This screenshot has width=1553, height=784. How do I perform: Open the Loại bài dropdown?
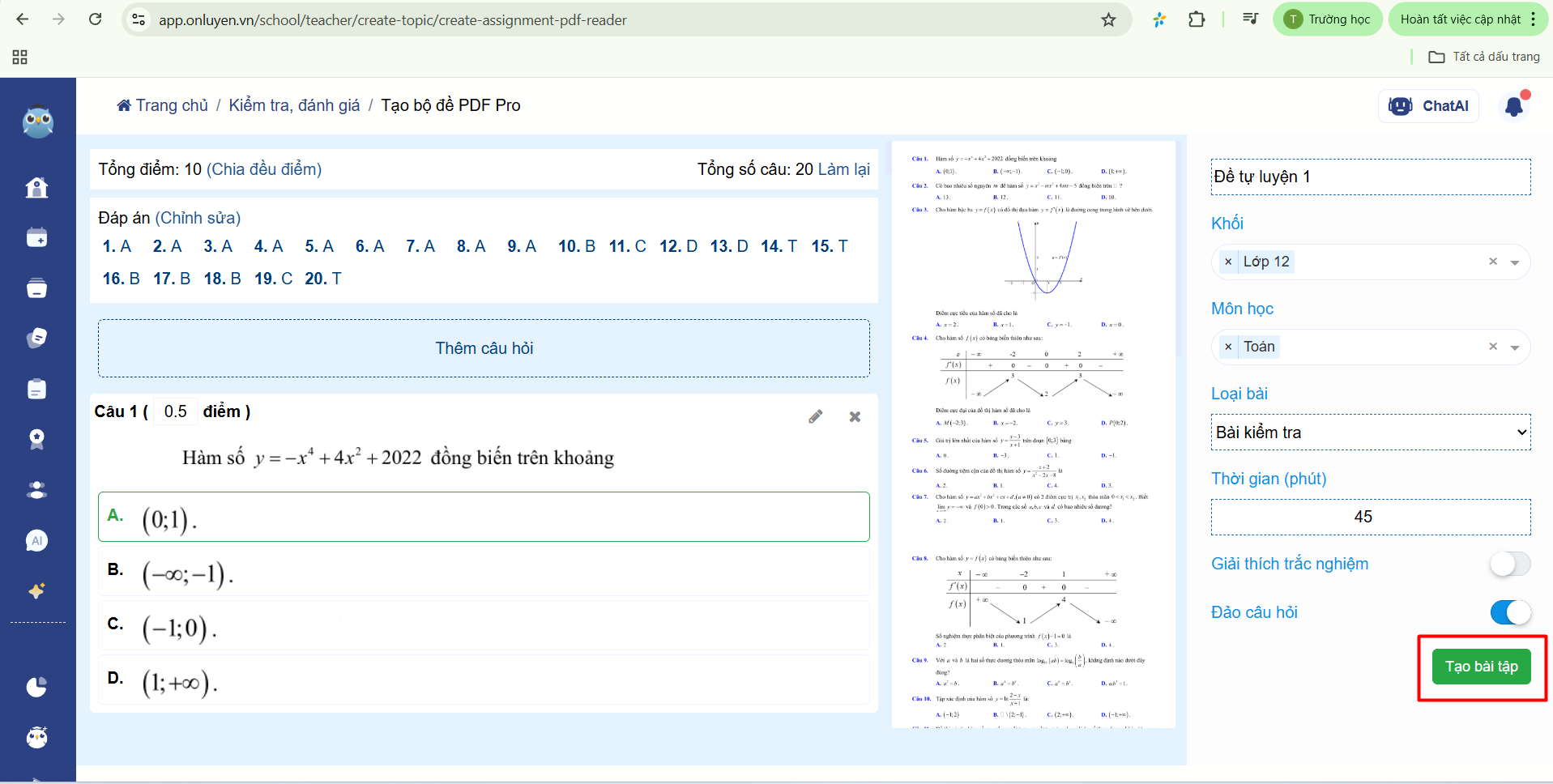point(1370,432)
